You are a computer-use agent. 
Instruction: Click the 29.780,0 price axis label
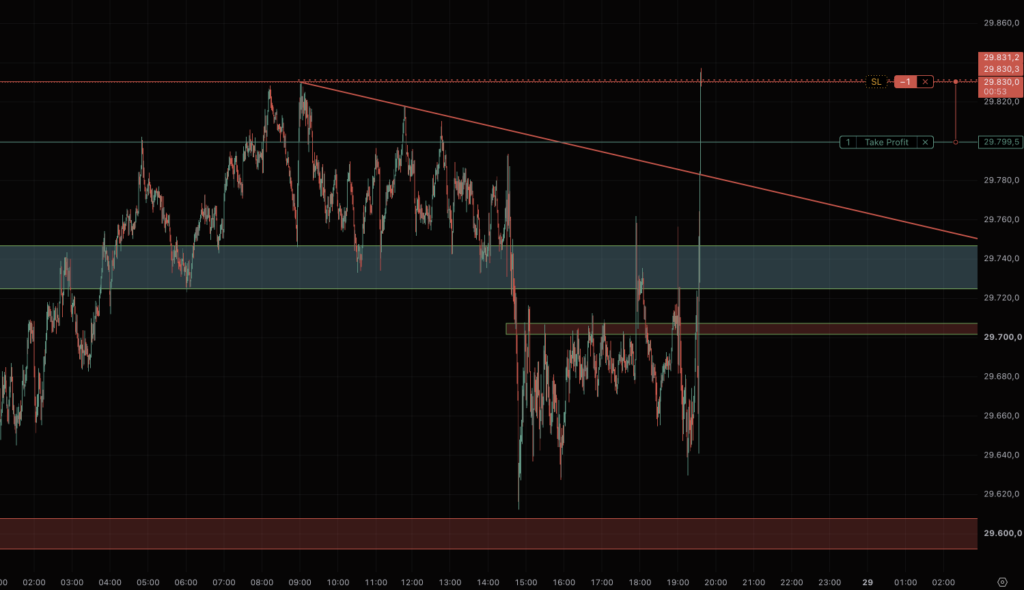1001,180
